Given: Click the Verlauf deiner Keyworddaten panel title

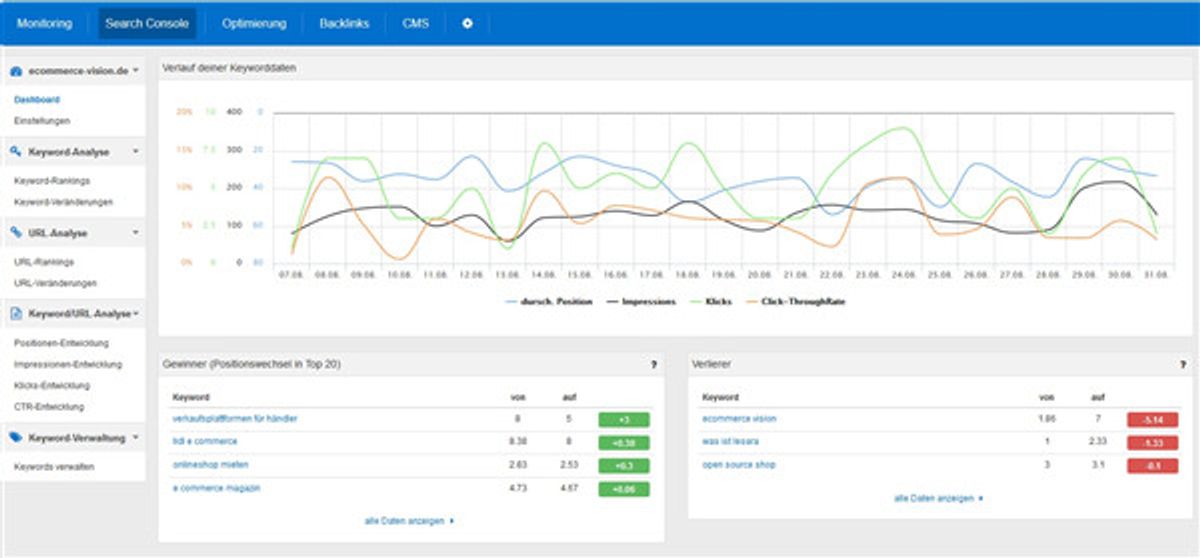Looking at the screenshot, I should tap(229, 68).
